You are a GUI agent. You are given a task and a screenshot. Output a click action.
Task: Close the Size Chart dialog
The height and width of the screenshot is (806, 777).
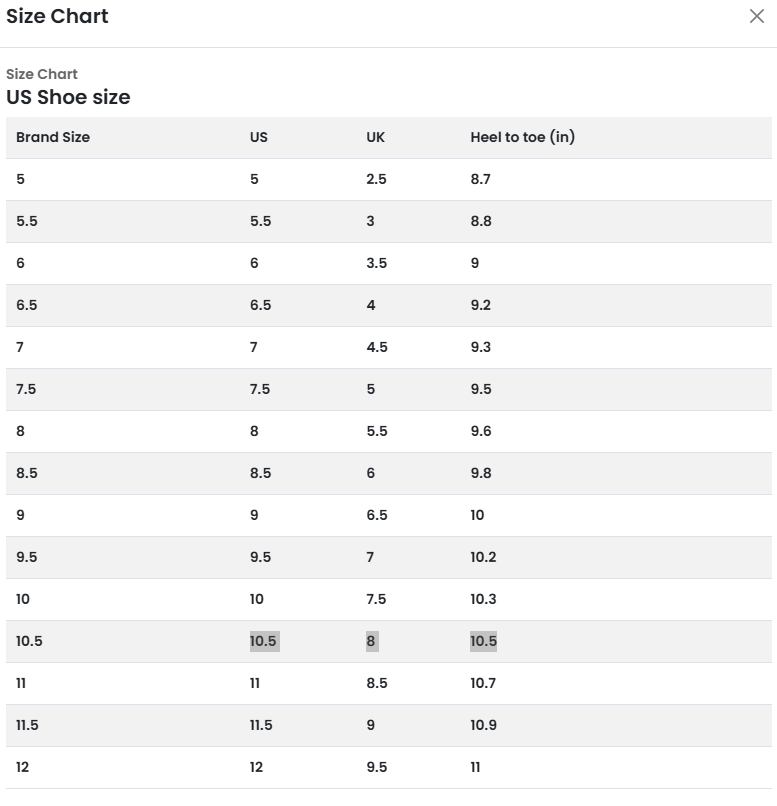[757, 16]
